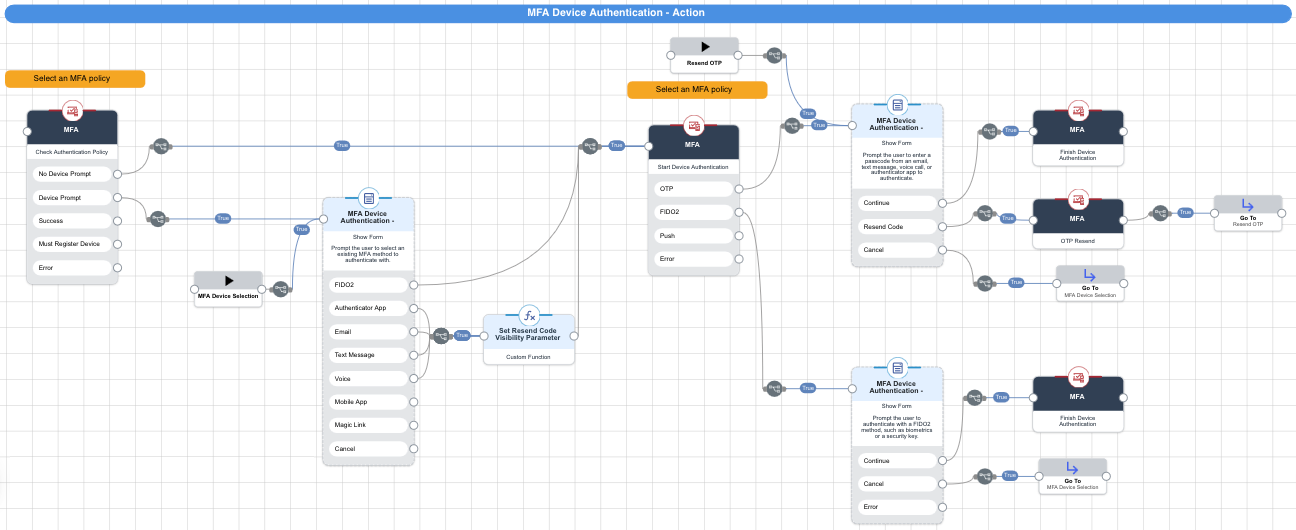The image size is (1296, 530).
Task: Click connector icon after MFA Device Selection trigger
Action: pos(281,290)
